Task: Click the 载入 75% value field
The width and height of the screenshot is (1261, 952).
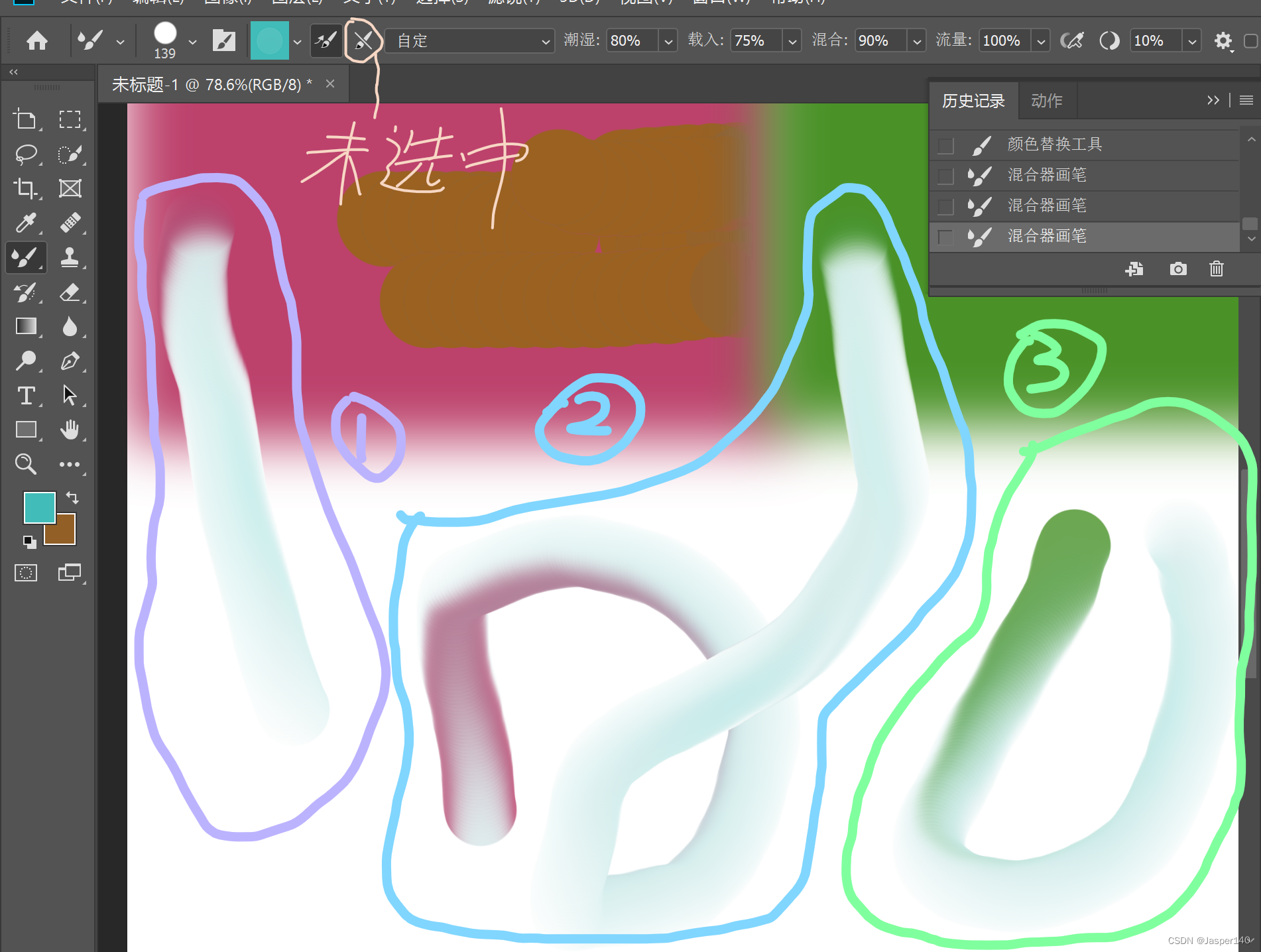Action: coord(756,41)
